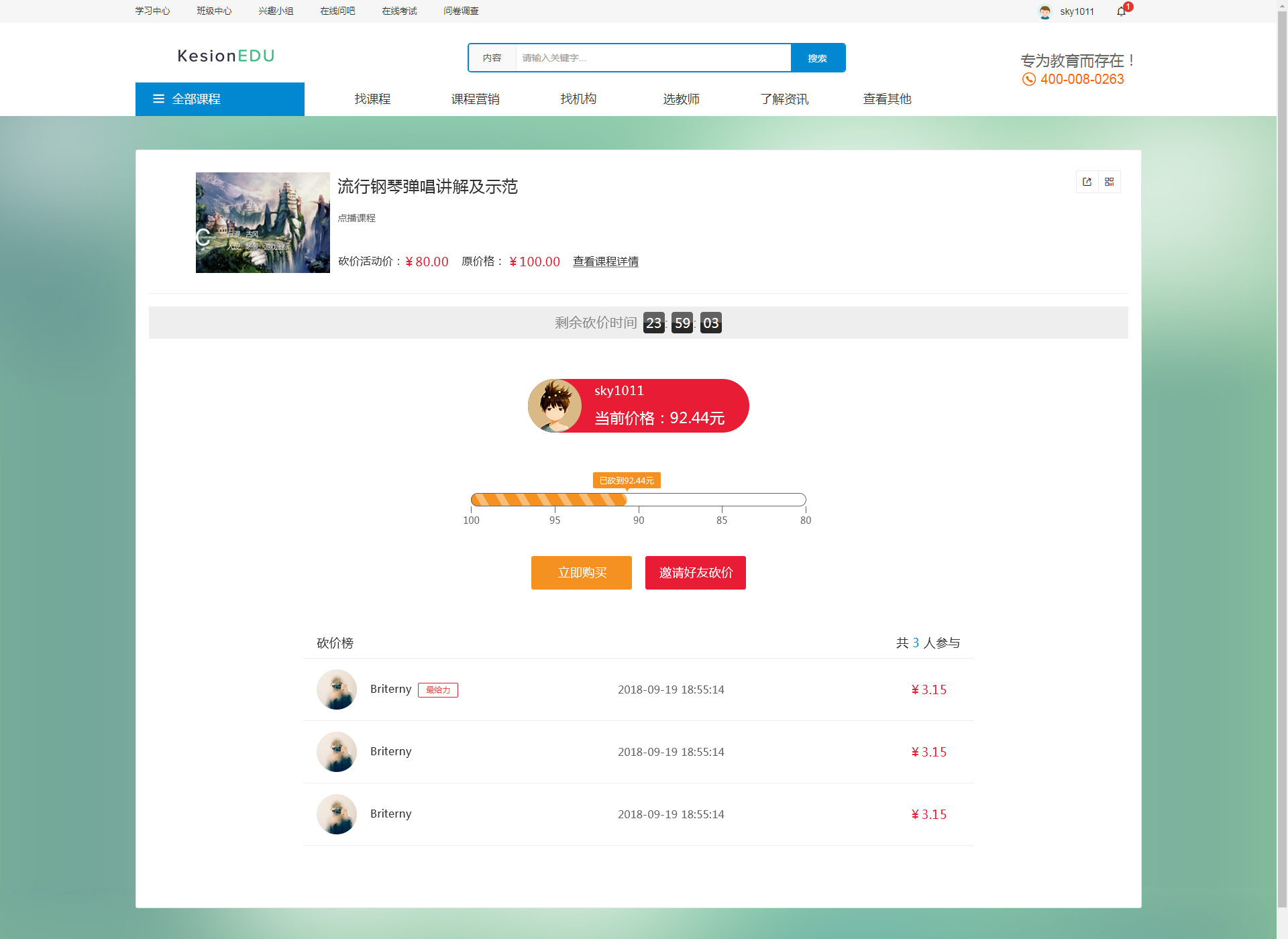Open 在线考试 in the top menu

click(399, 11)
